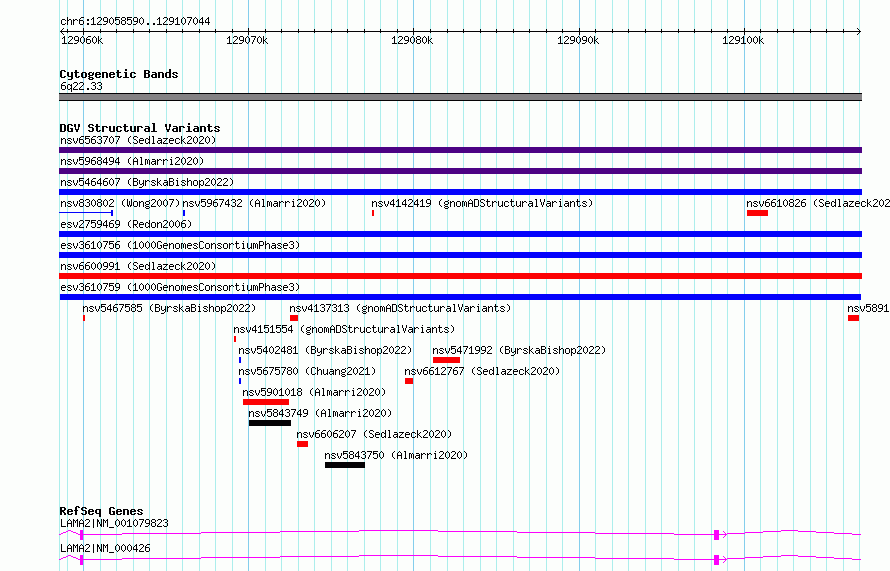The width and height of the screenshot is (890, 571).
Task: Select the red nsv4137313 variant block
Action: coord(294,318)
